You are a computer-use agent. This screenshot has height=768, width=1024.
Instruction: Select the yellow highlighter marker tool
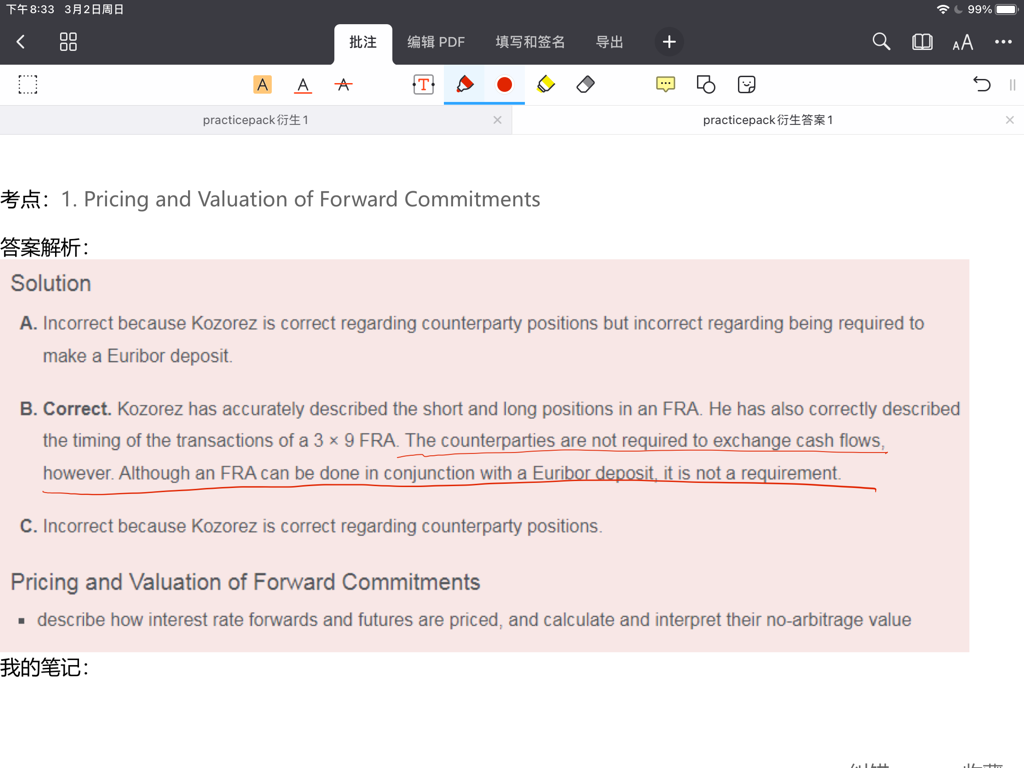545,84
